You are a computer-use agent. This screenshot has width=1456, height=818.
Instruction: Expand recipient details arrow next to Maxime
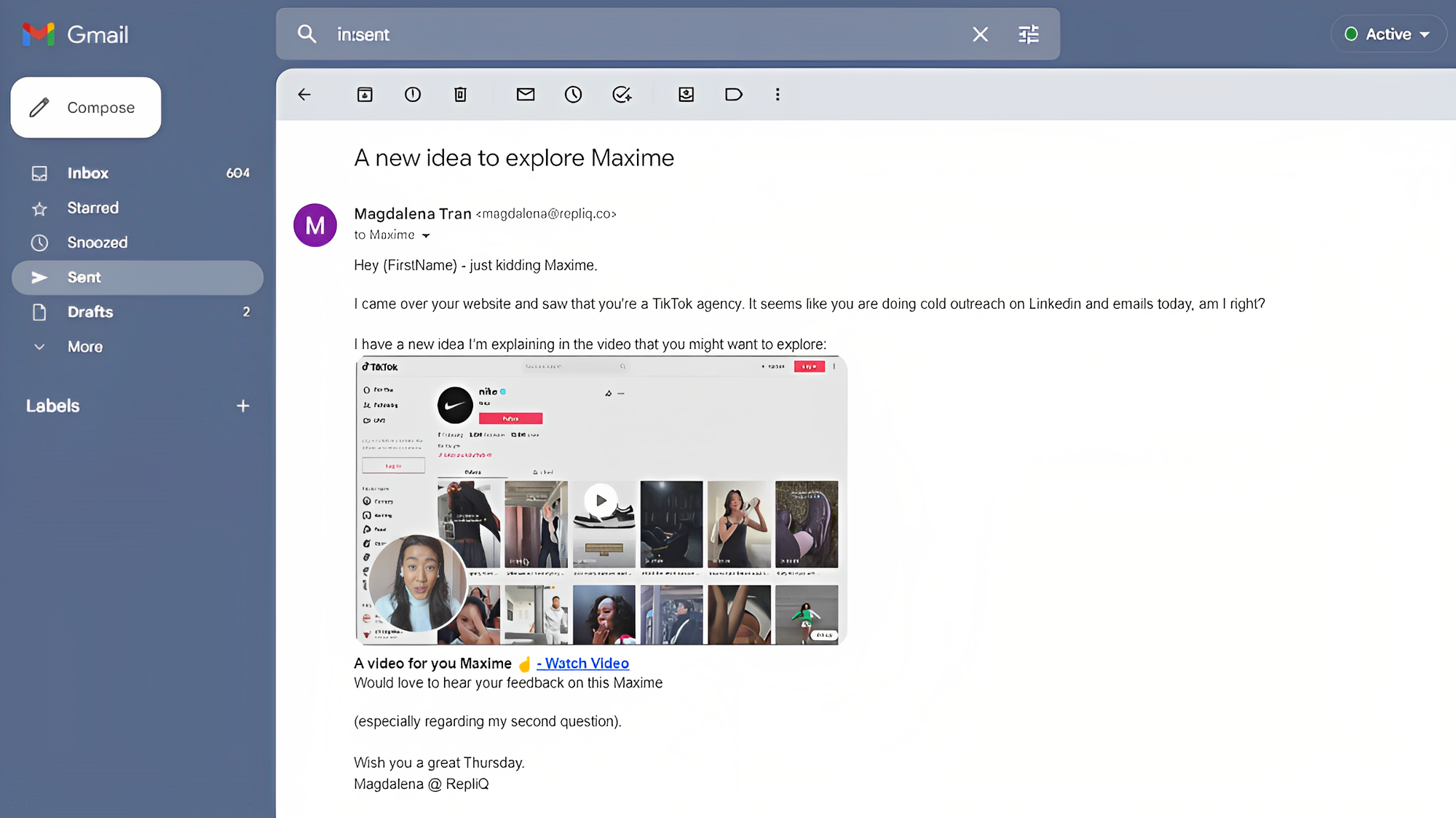click(426, 235)
